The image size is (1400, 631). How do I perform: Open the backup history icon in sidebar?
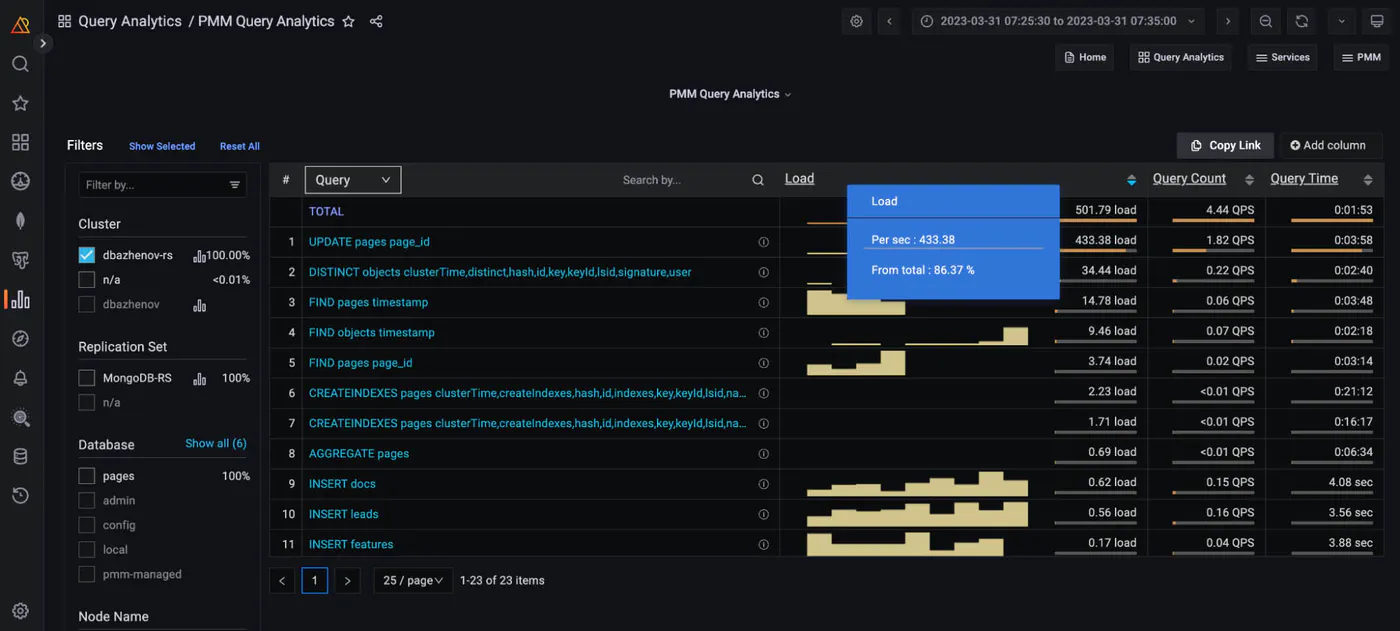coord(20,495)
